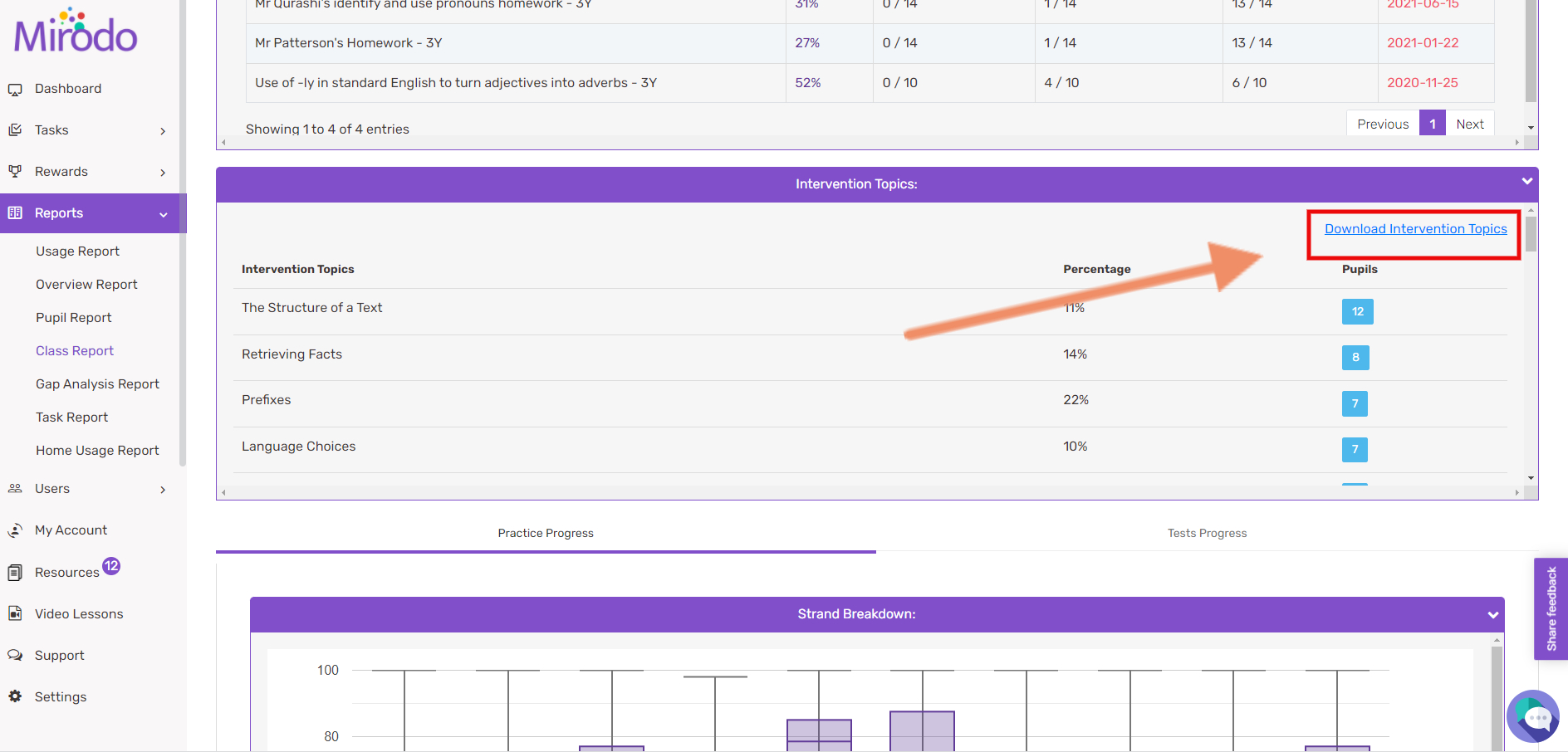The width and height of the screenshot is (1568, 752).
Task: Collapse the Intervention Topics panel
Action: [1526, 182]
